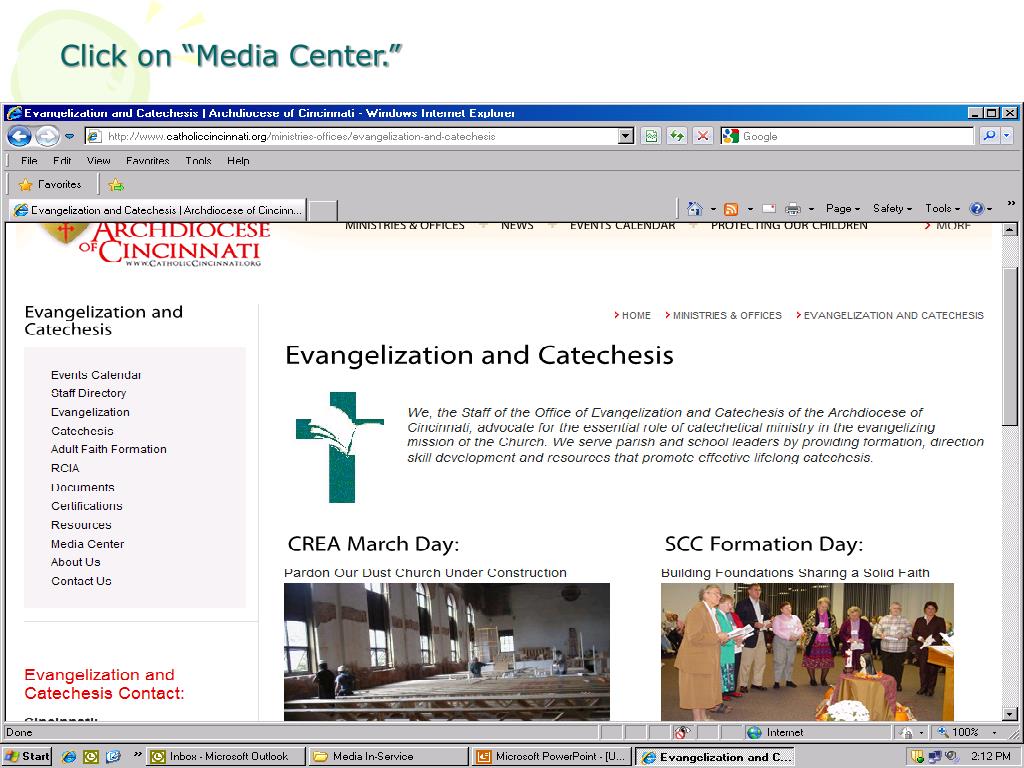
Task: Click Internet Explorer quick launch icon
Action: (69, 757)
